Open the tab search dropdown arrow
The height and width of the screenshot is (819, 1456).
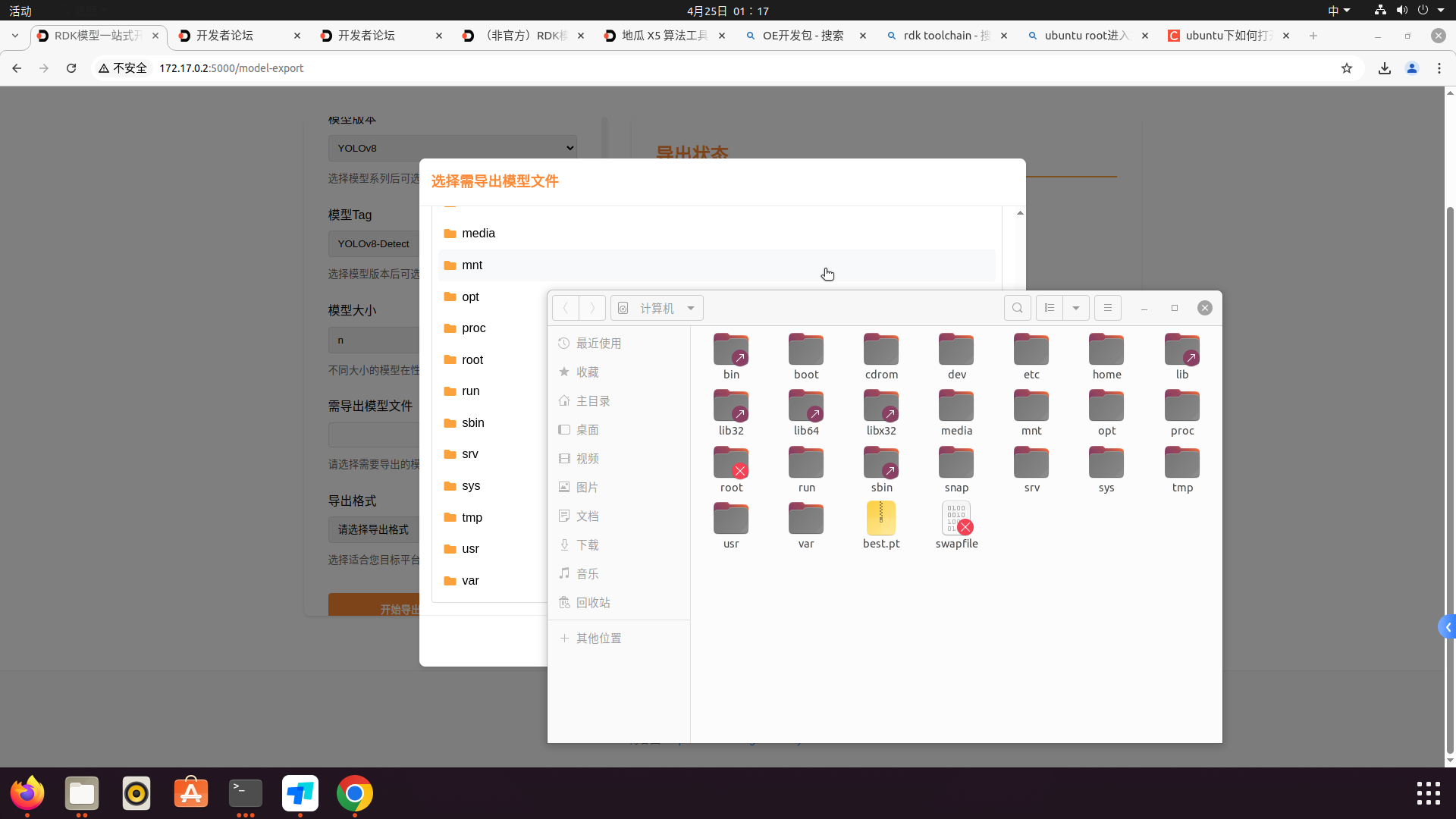(x=14, y=36)
